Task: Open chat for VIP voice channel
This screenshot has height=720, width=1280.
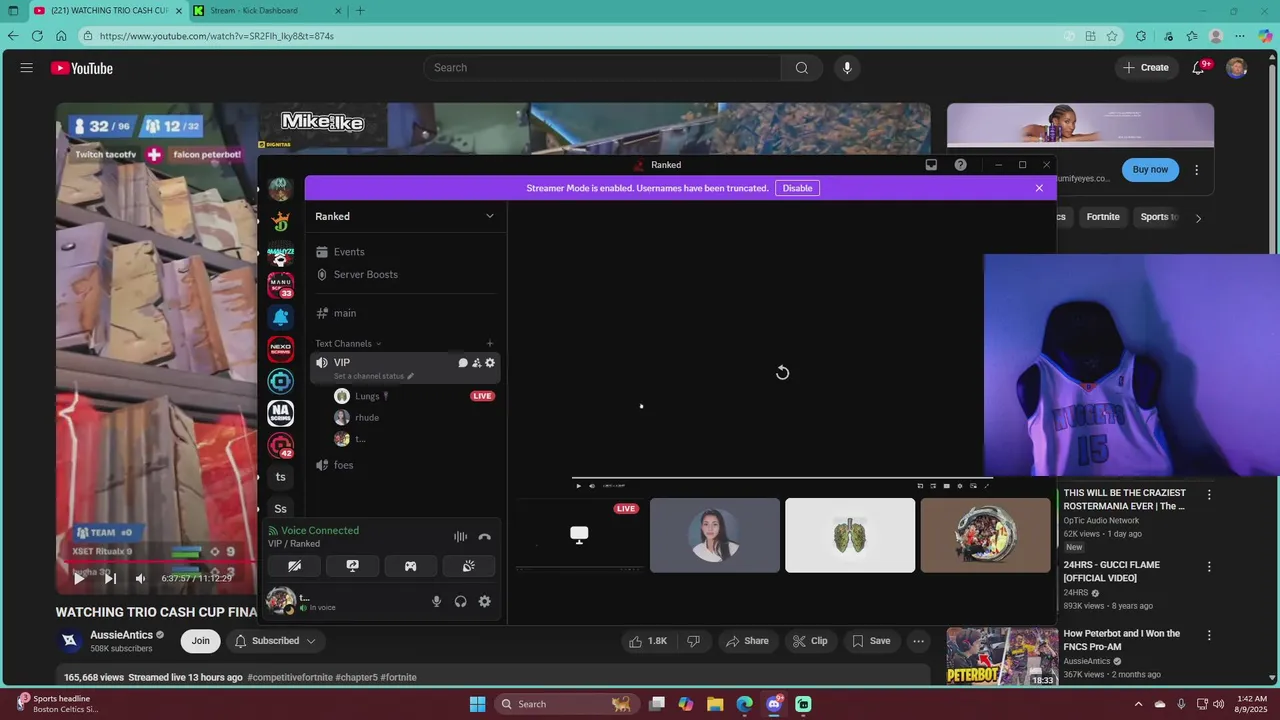Action: (x=463, y=363)
